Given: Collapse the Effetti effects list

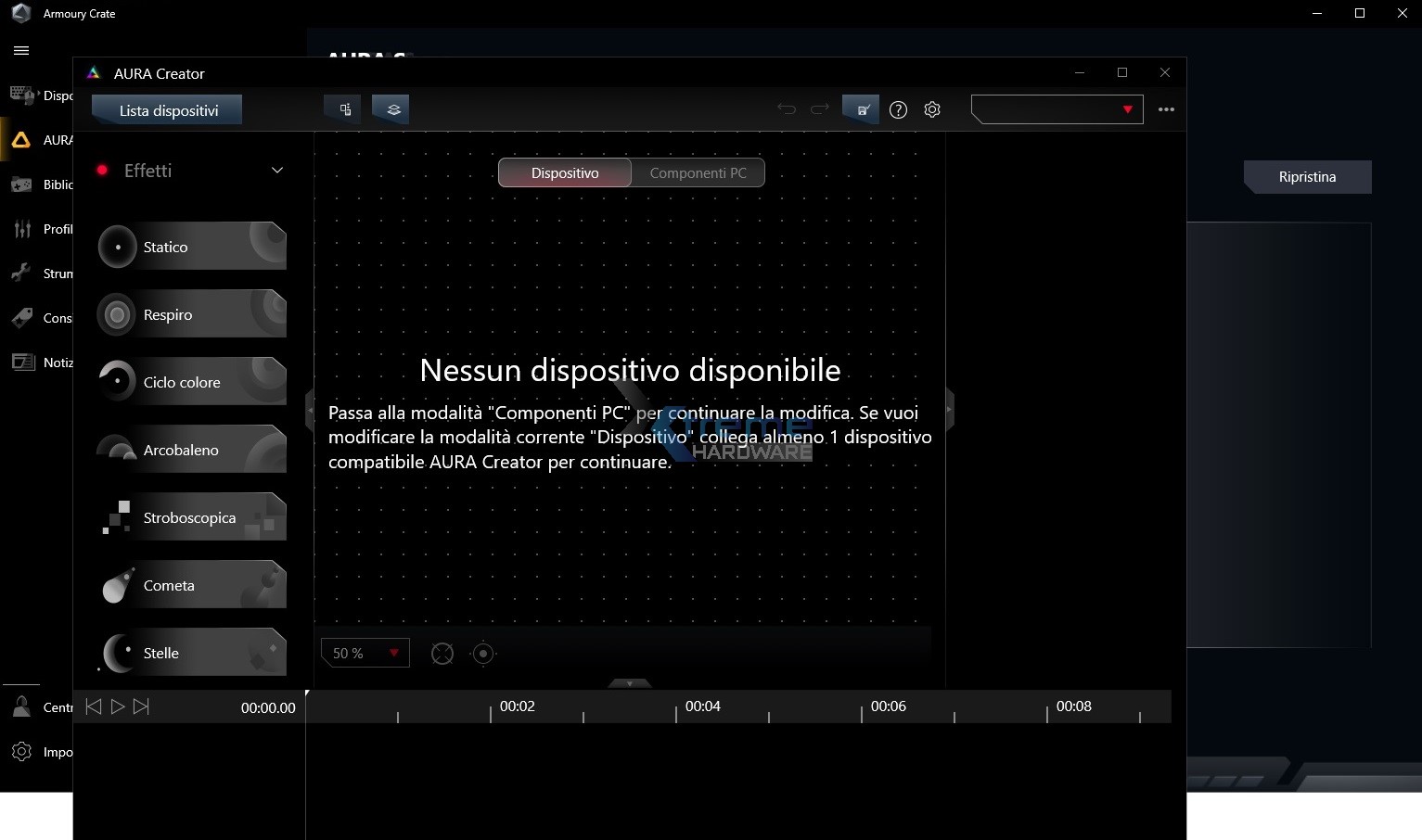Looking at the screenshot, I should point(276,171).
